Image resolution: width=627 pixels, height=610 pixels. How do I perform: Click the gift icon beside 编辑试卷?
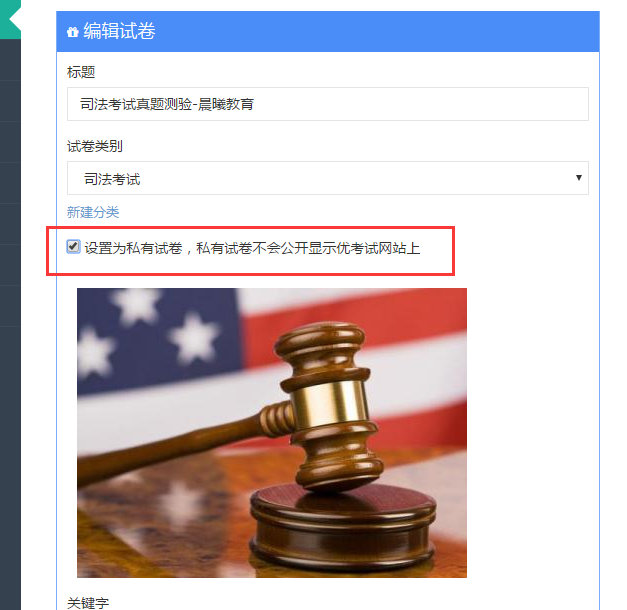point(72,32)
